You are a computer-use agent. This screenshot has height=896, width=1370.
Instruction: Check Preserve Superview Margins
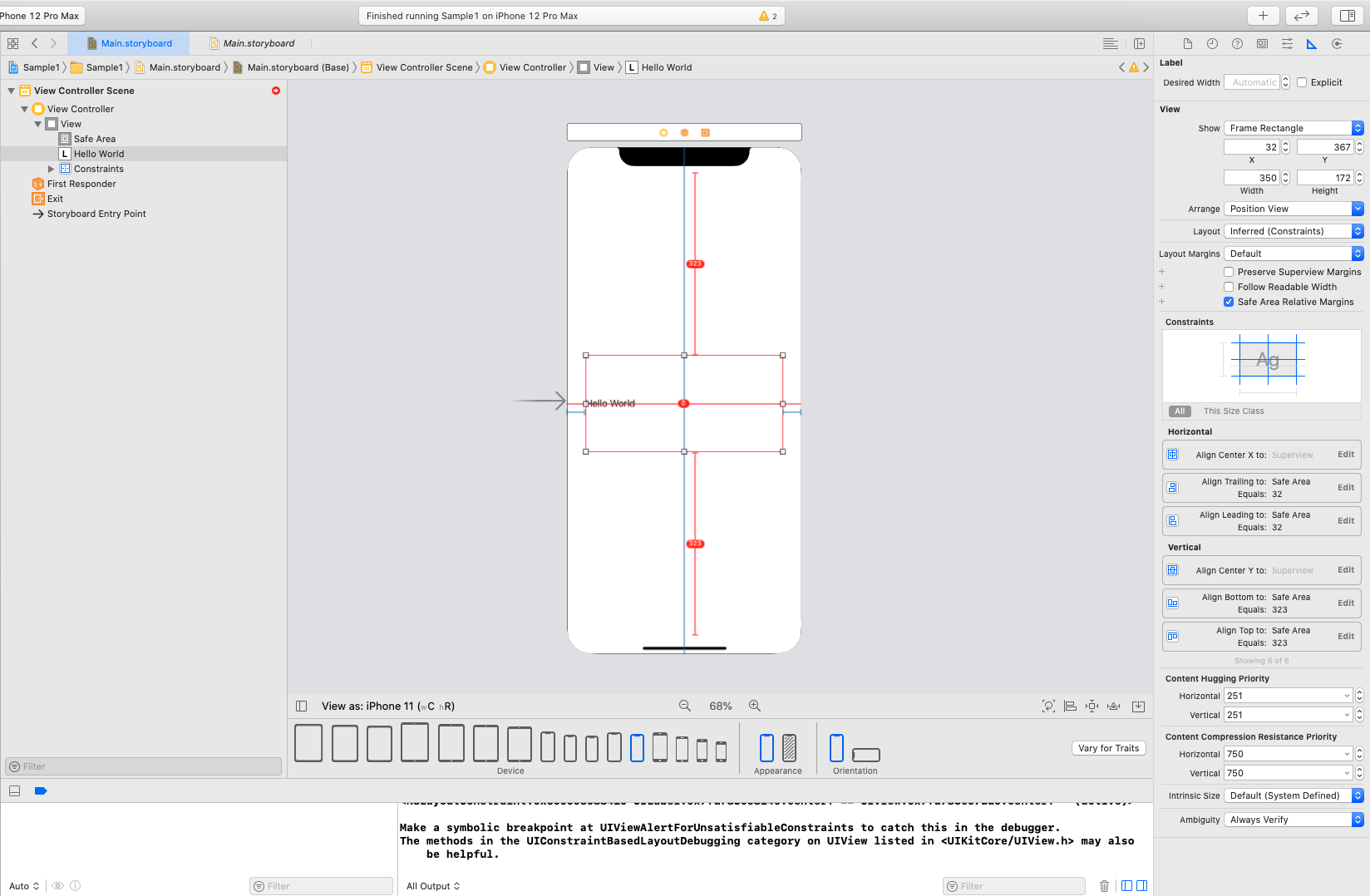tap(1229, 272)
